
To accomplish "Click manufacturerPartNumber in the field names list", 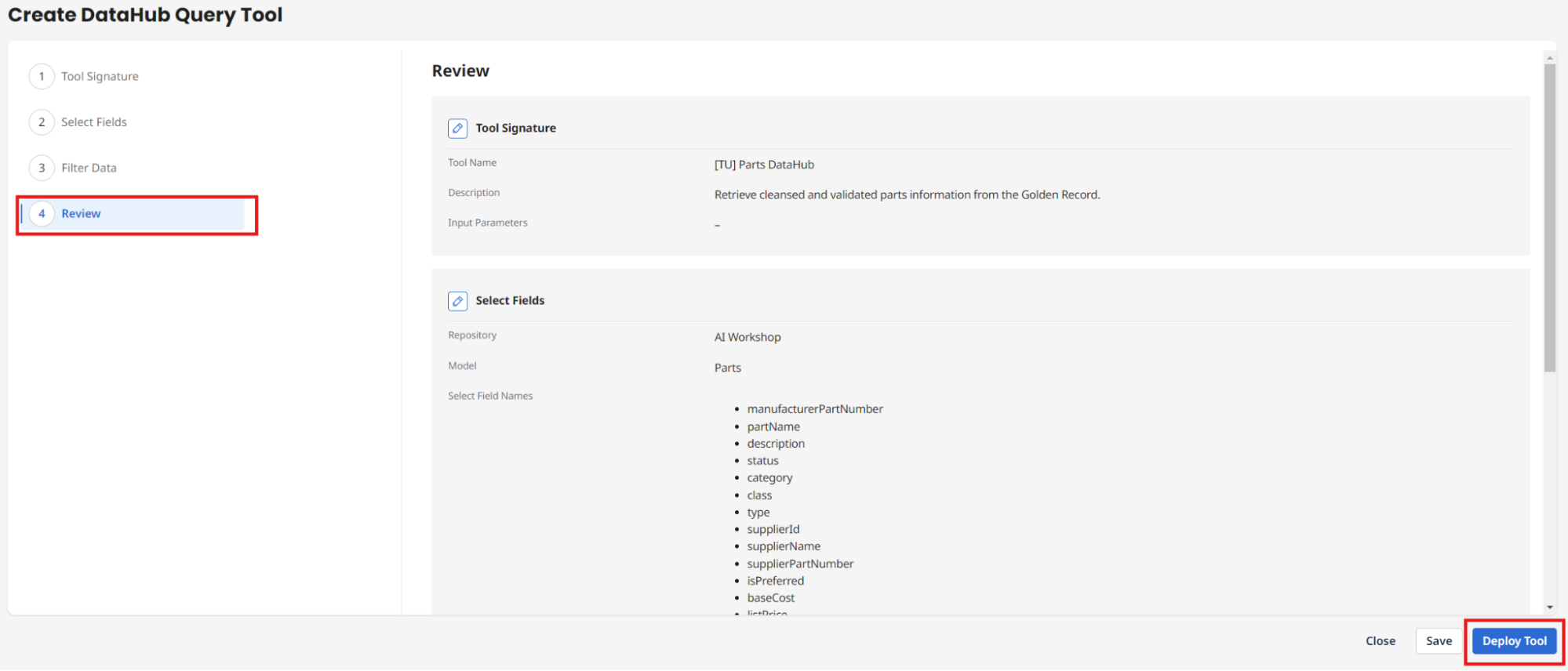I will click(815, 409).
